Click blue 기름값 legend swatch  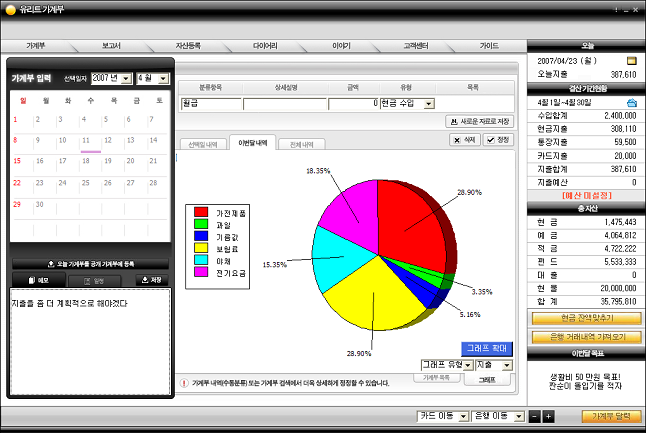point(201,236)
